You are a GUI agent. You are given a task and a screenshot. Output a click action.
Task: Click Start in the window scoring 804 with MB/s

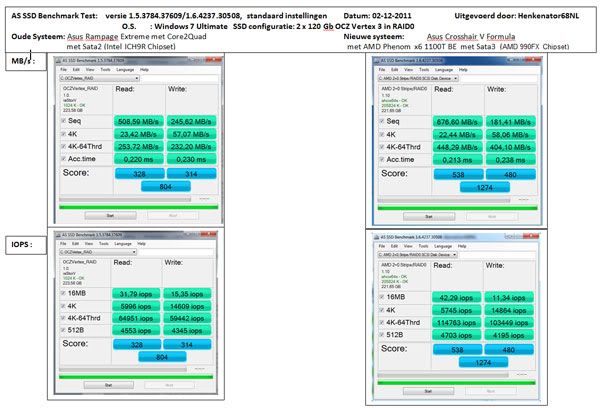tap(110, 216)
